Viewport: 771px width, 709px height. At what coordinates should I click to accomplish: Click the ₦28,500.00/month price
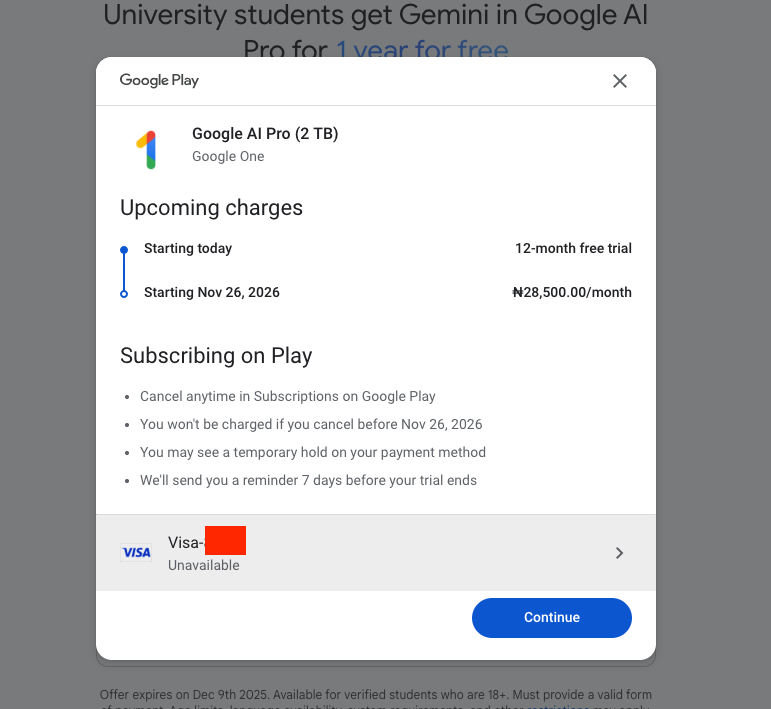click(x=571, y=292)
